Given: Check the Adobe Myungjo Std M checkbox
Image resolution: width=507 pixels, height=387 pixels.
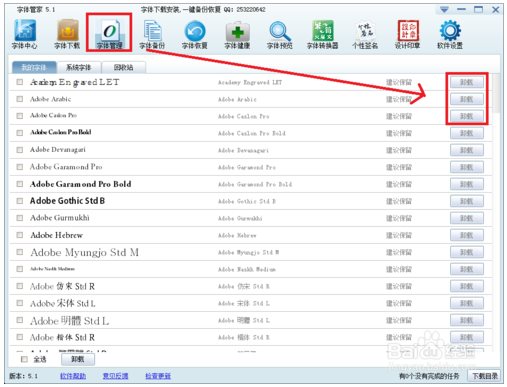Looking at the screenshot, I should tap(20, 252).
